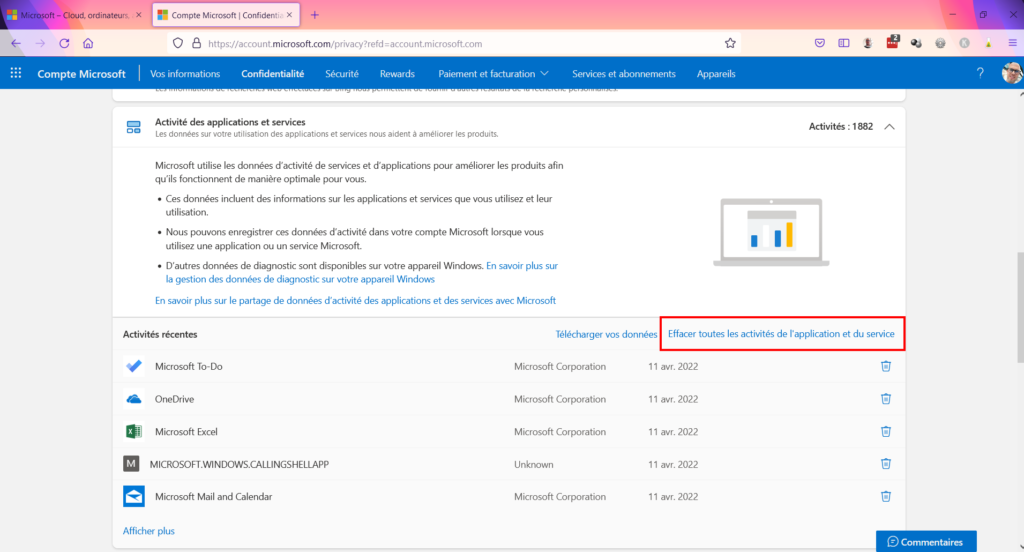Delete Microsoft Excel activity with trash icon

pos(886,431)
